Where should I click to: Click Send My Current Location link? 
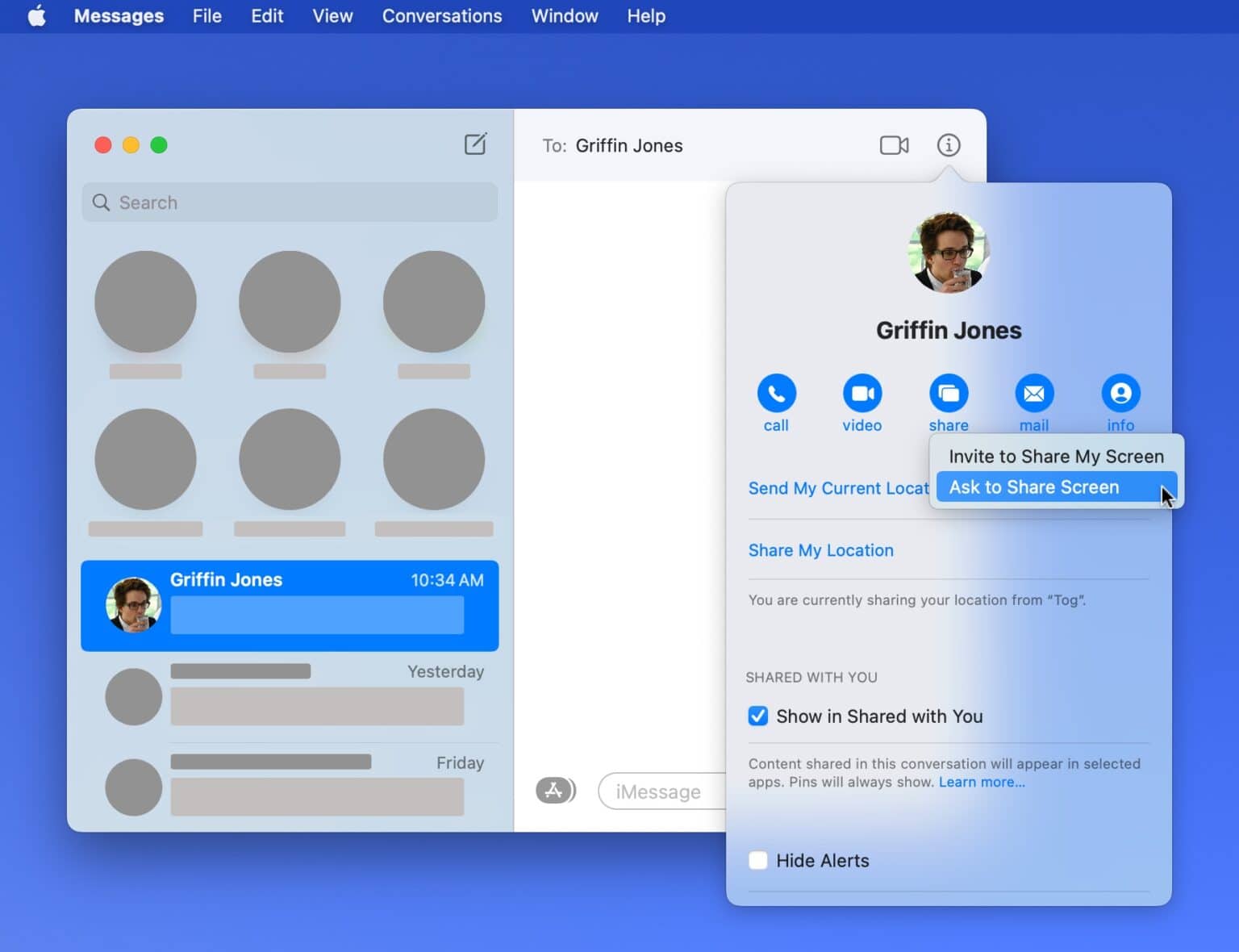[837, 488]
